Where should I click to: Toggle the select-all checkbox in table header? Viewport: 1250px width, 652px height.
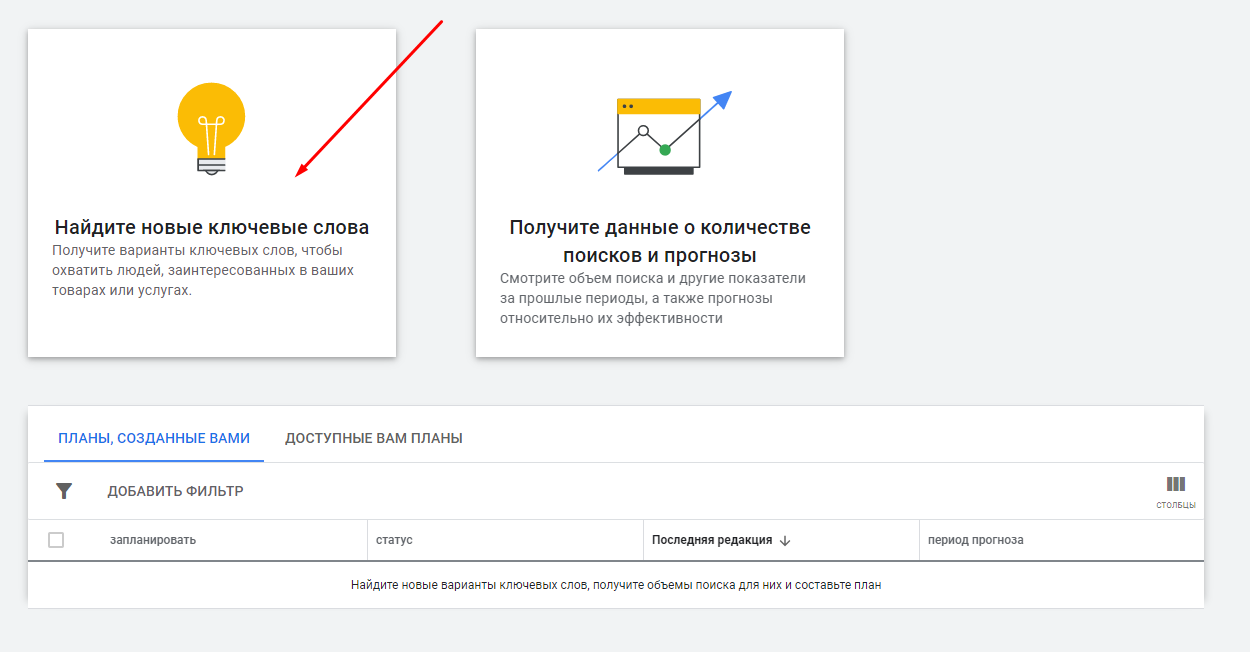coord(56,540)
